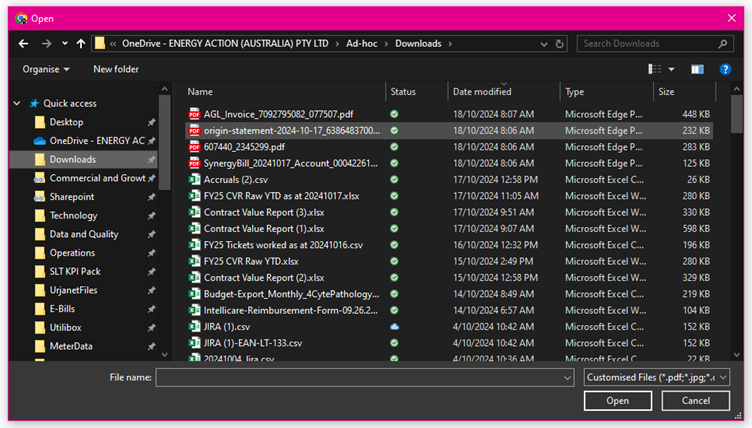Click the File name input field
This screenshot has width=752, height=428.
(365, 377)
